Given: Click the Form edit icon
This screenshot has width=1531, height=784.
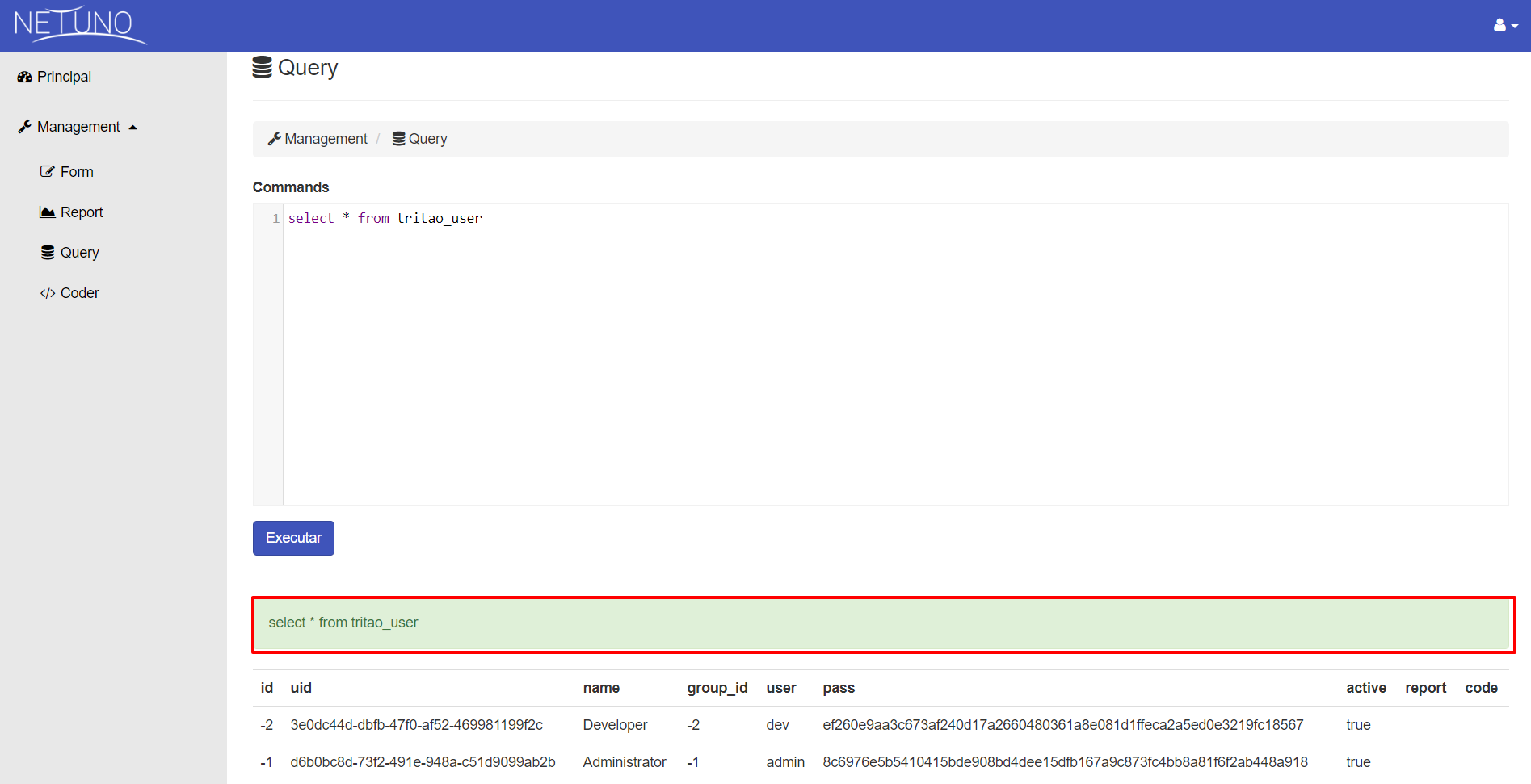Looking at the screenshot, I should coord(48,171).
